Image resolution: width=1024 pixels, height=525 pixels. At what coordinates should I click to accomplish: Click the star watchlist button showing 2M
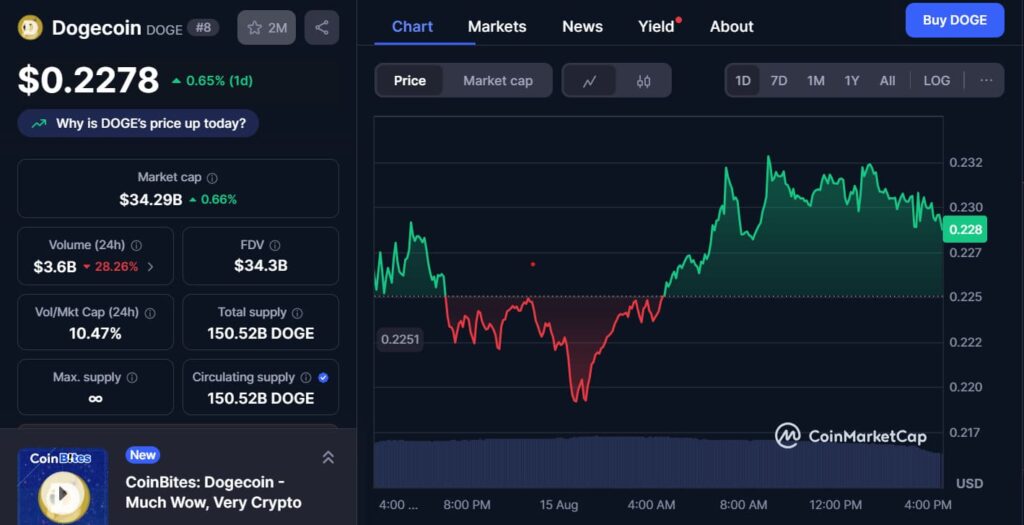(x=266, y=28)
